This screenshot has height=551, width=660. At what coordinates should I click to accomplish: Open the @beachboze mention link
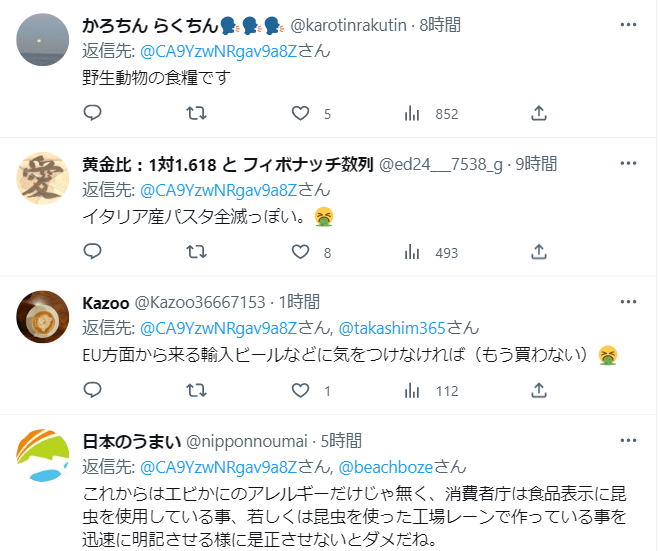click(x=385, y=467)
